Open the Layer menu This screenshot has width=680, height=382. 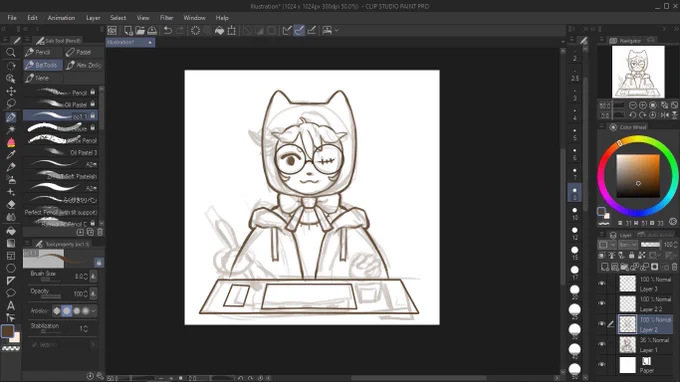click(x=93, y=18)
